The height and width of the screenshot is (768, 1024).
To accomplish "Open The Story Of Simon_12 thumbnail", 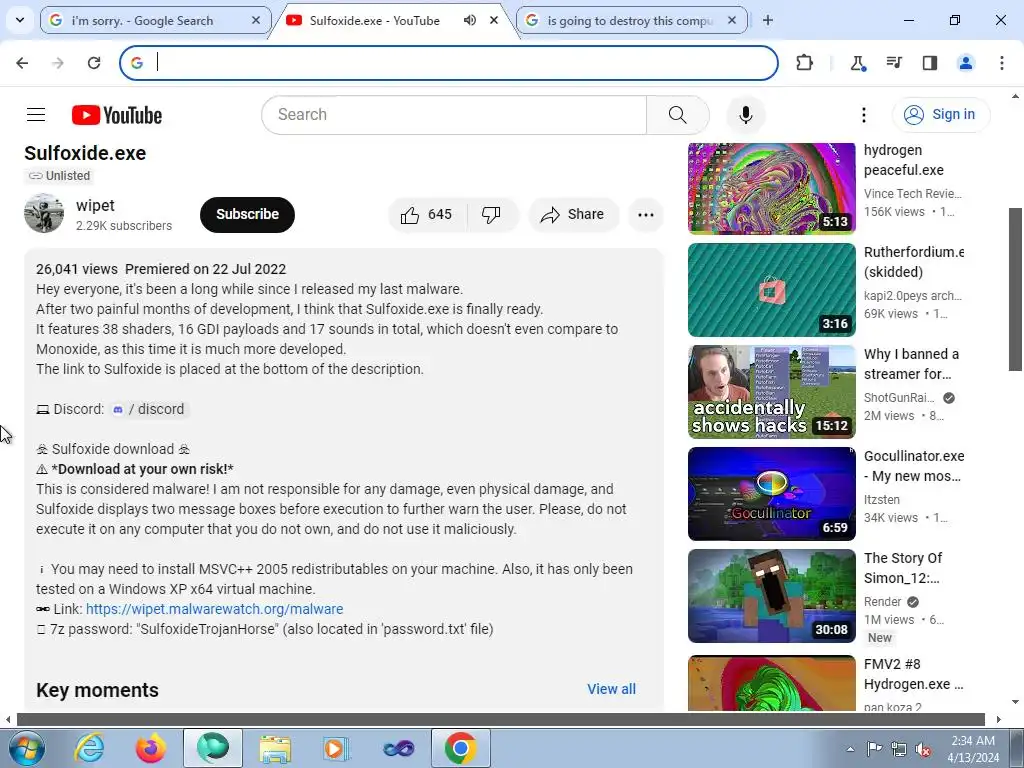I will pyautogui.click(x=771, y=596).
